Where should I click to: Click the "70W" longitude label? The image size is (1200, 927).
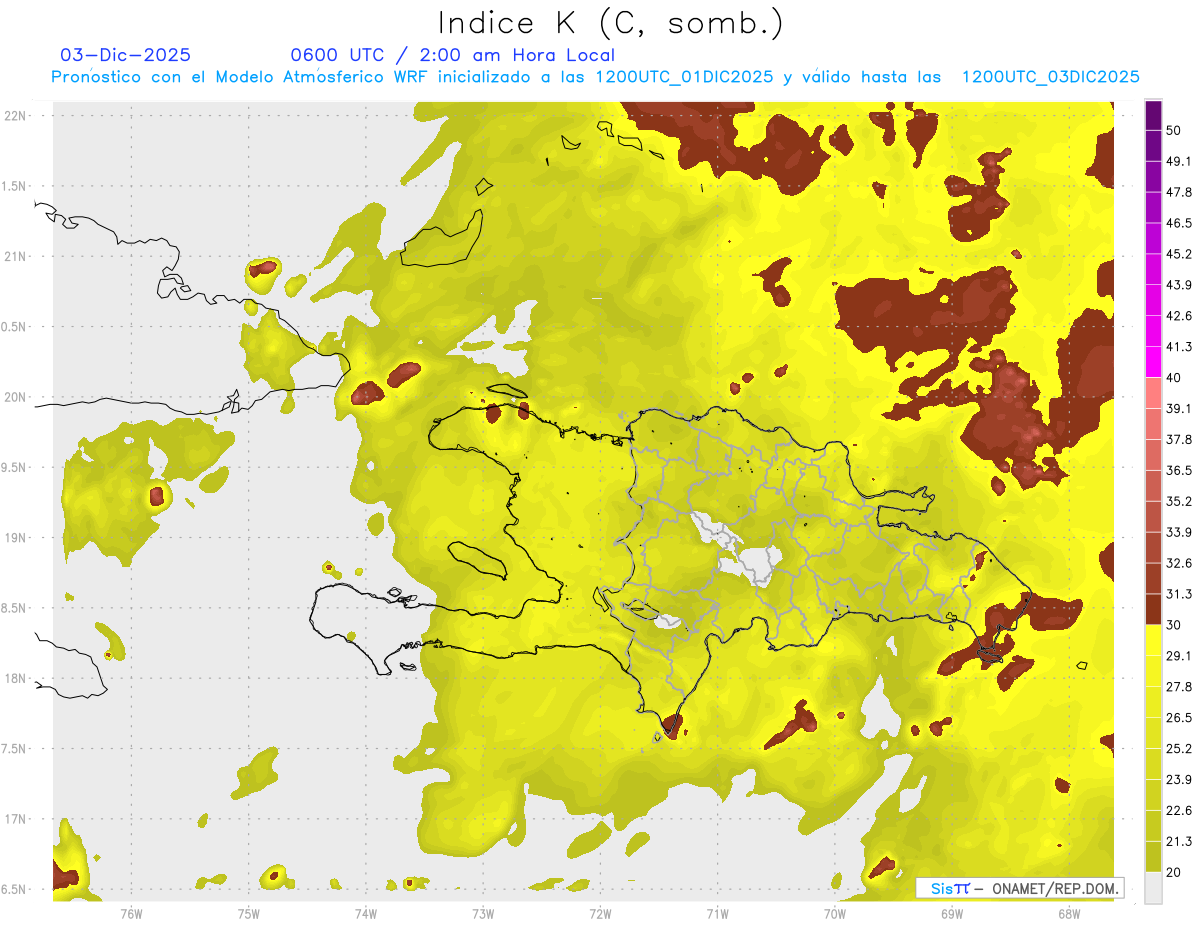pyautogui.click(x=835, y=913)
